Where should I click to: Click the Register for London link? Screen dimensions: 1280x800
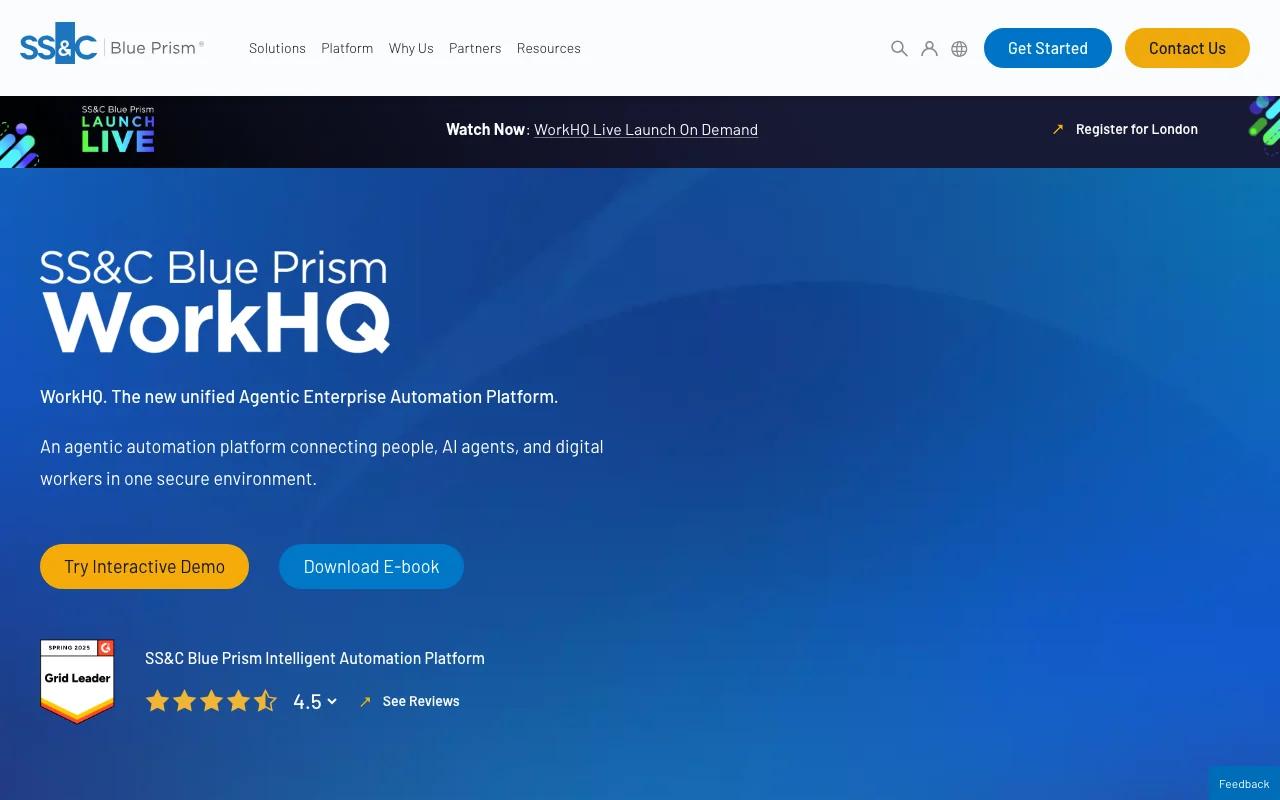click(1137, 129)
